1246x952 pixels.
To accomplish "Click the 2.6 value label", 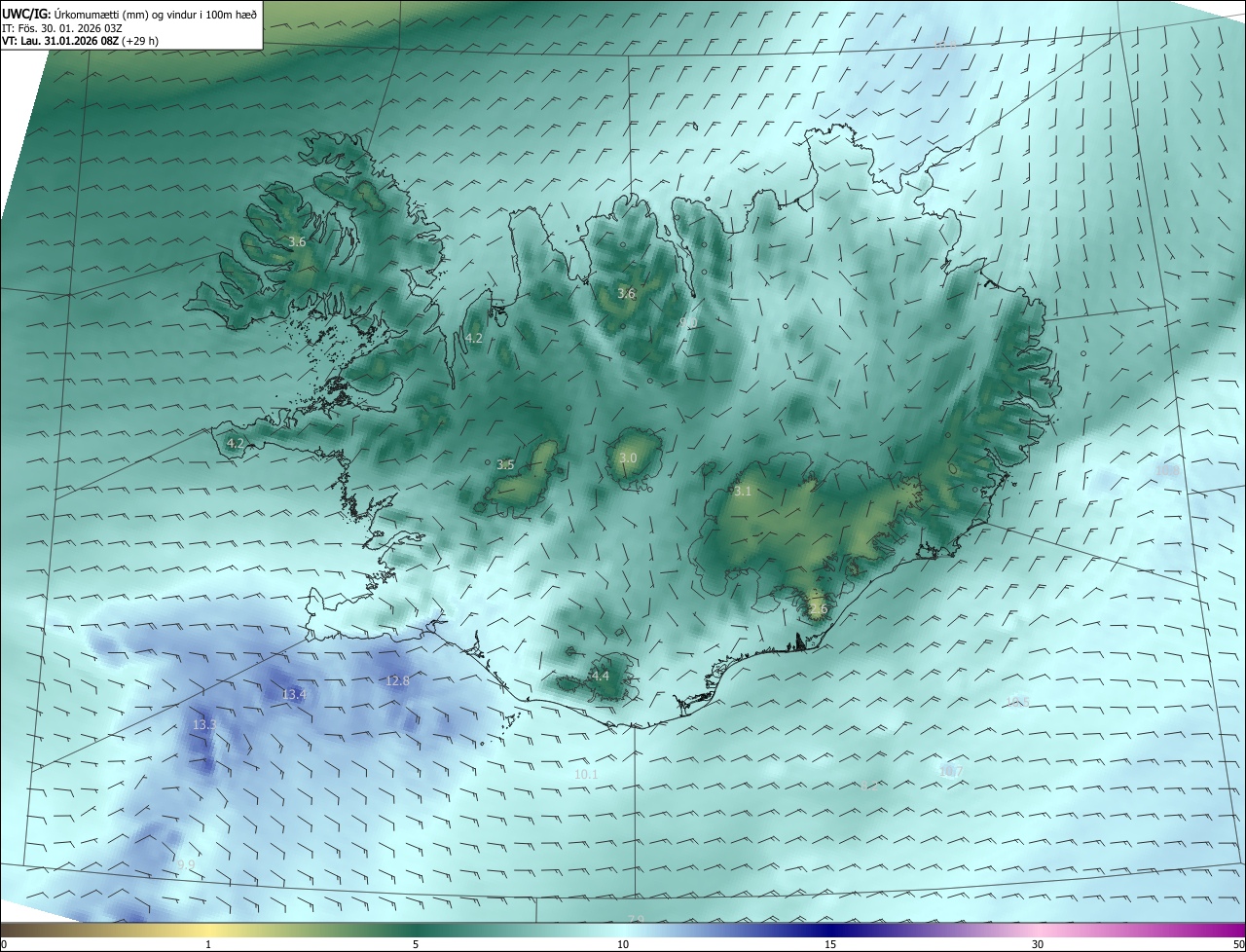I will pos(818,609).
